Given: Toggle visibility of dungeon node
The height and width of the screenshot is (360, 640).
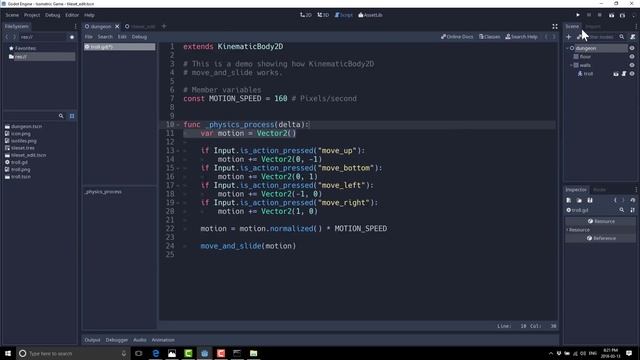Looking at the screenshot, I should [x=632, y=48].
